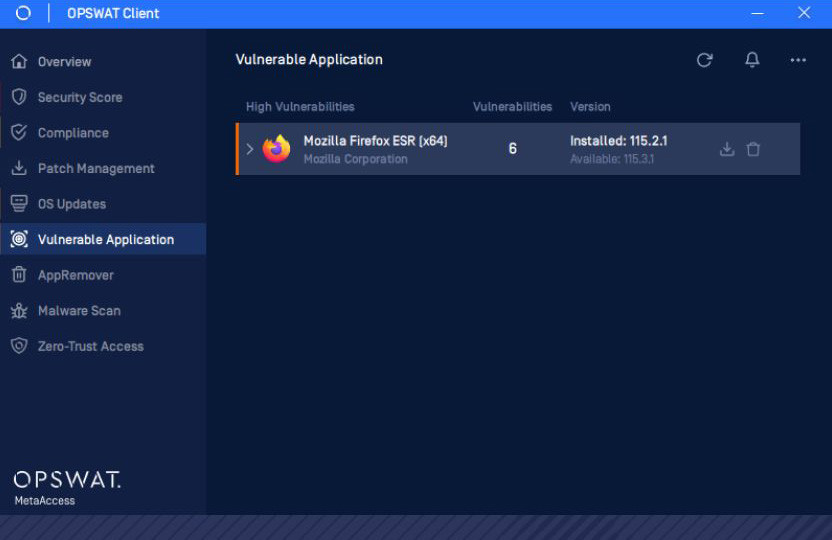Open the three-dot more options menu

click(798, 60)
